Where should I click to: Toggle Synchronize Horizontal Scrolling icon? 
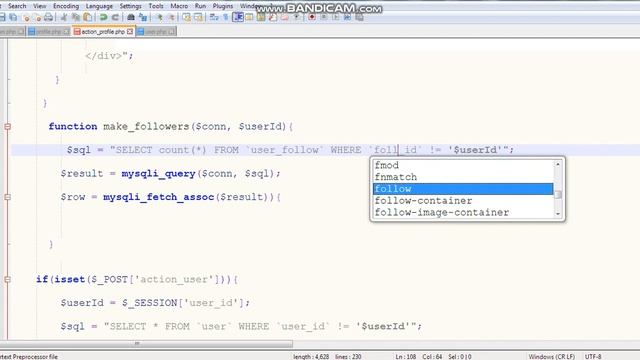(x=198, y=17)
